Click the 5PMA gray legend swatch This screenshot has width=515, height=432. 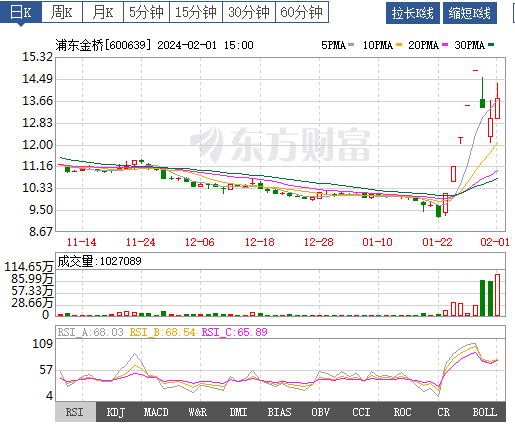coord(351,45)
